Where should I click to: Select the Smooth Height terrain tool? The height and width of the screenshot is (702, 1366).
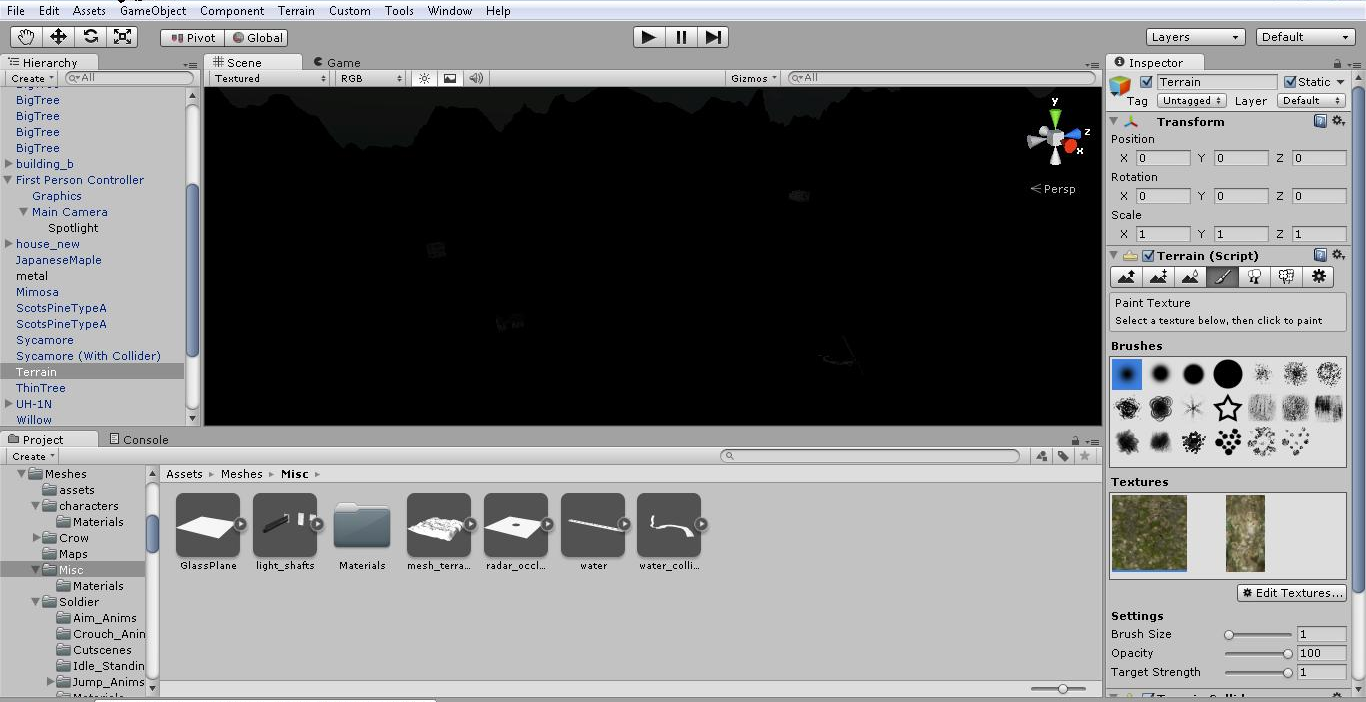(x=1190, y=277)
